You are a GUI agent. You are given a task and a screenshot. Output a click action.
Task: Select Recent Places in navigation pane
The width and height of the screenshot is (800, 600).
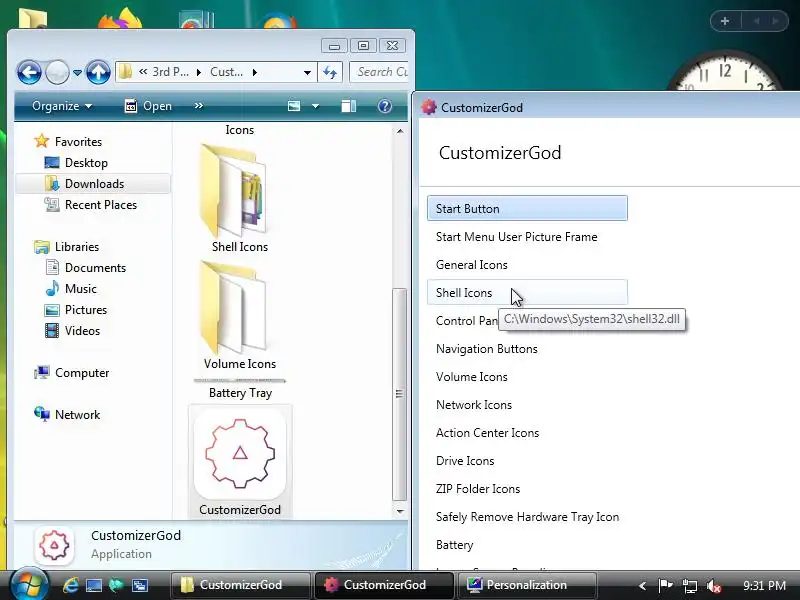click(91, 205)
